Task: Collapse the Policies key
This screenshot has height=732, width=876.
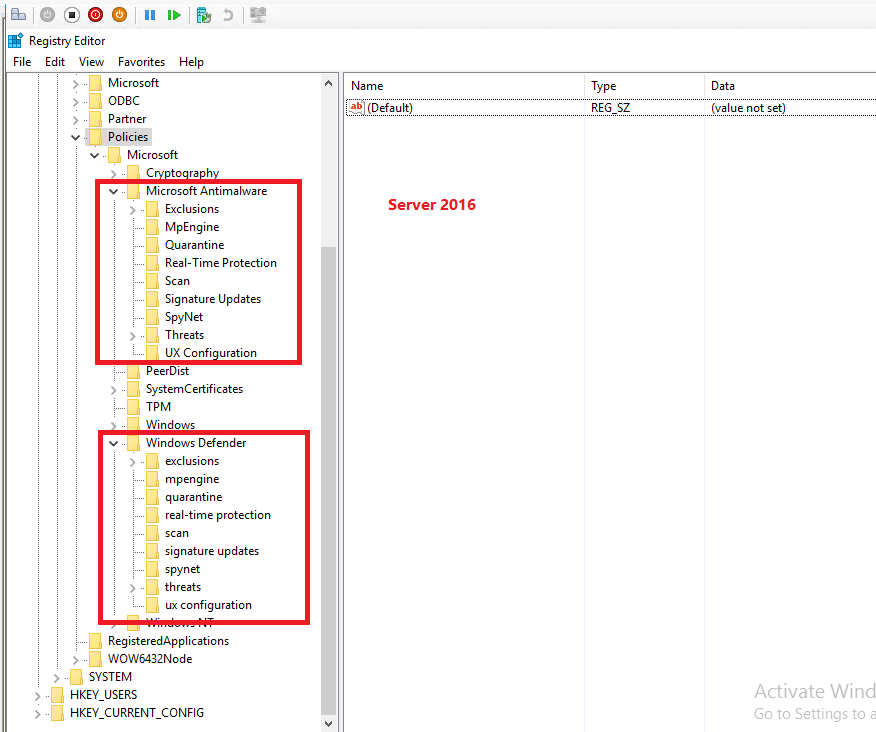Action: 75,137
